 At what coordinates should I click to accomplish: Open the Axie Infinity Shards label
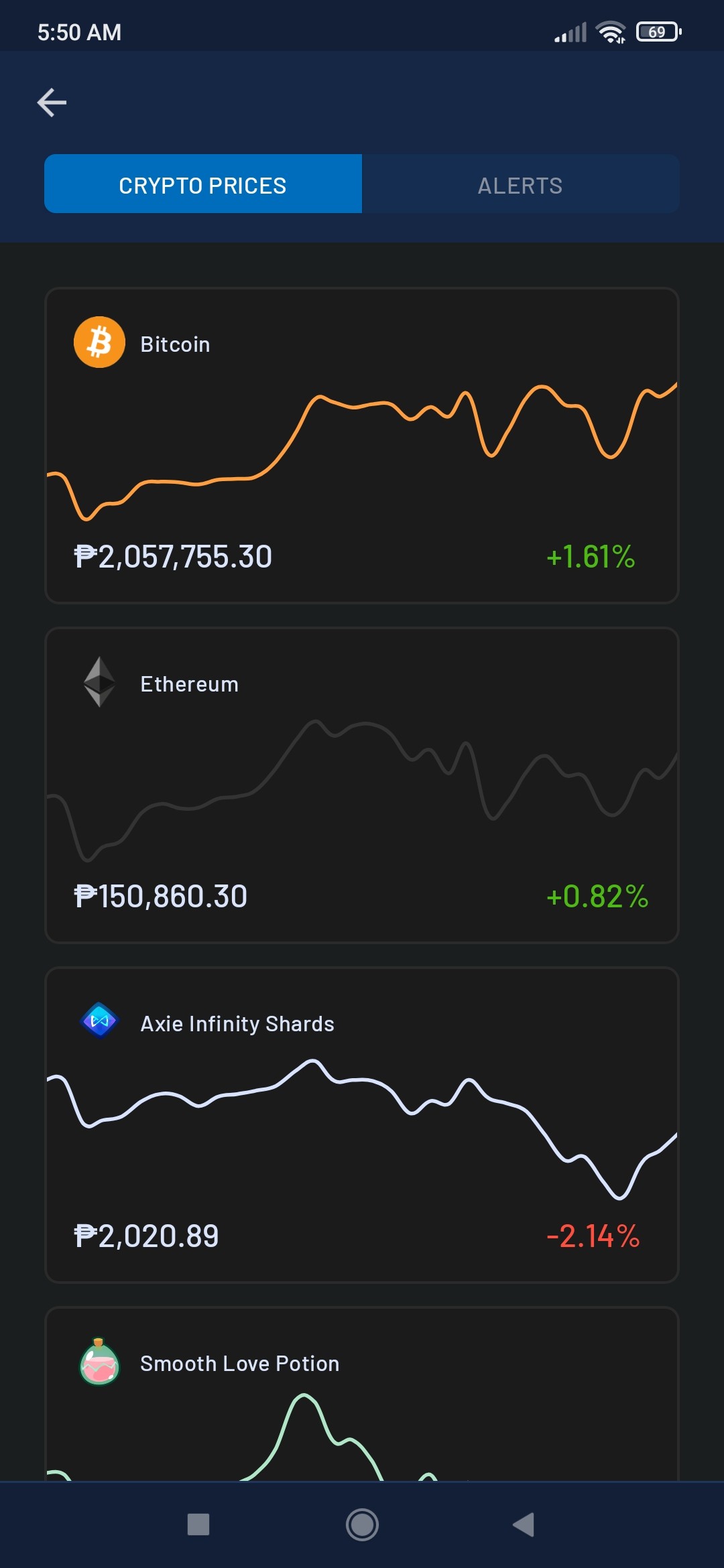coord(237,1024)
